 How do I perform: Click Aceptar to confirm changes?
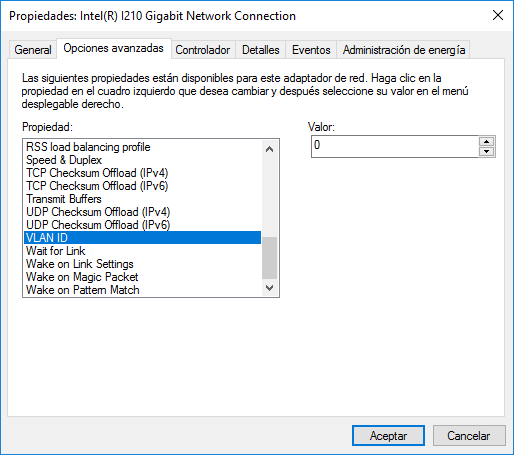(x=388, y=436)
